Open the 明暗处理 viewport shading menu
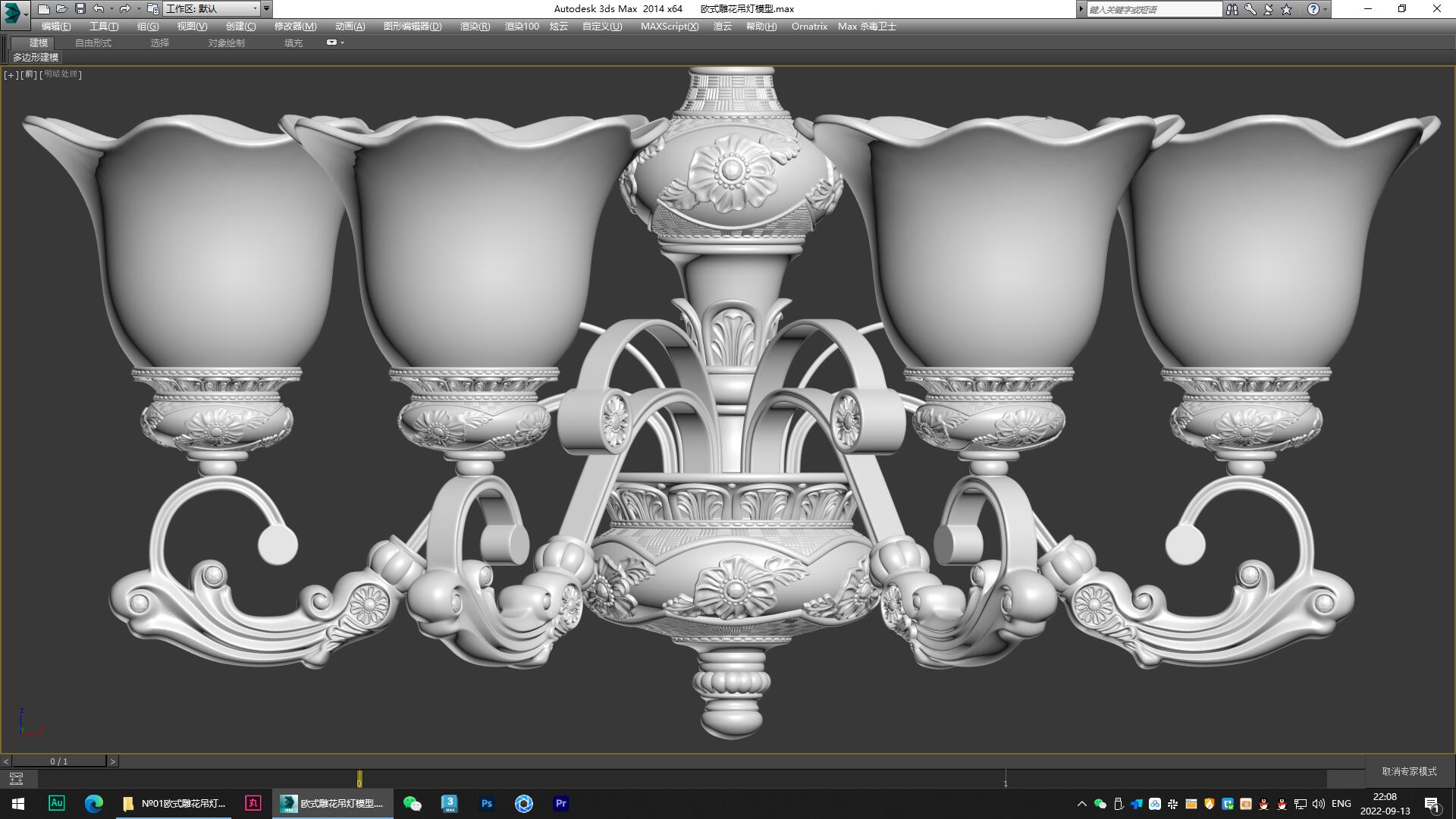1456x819 pixels. (x=60, y=74)
